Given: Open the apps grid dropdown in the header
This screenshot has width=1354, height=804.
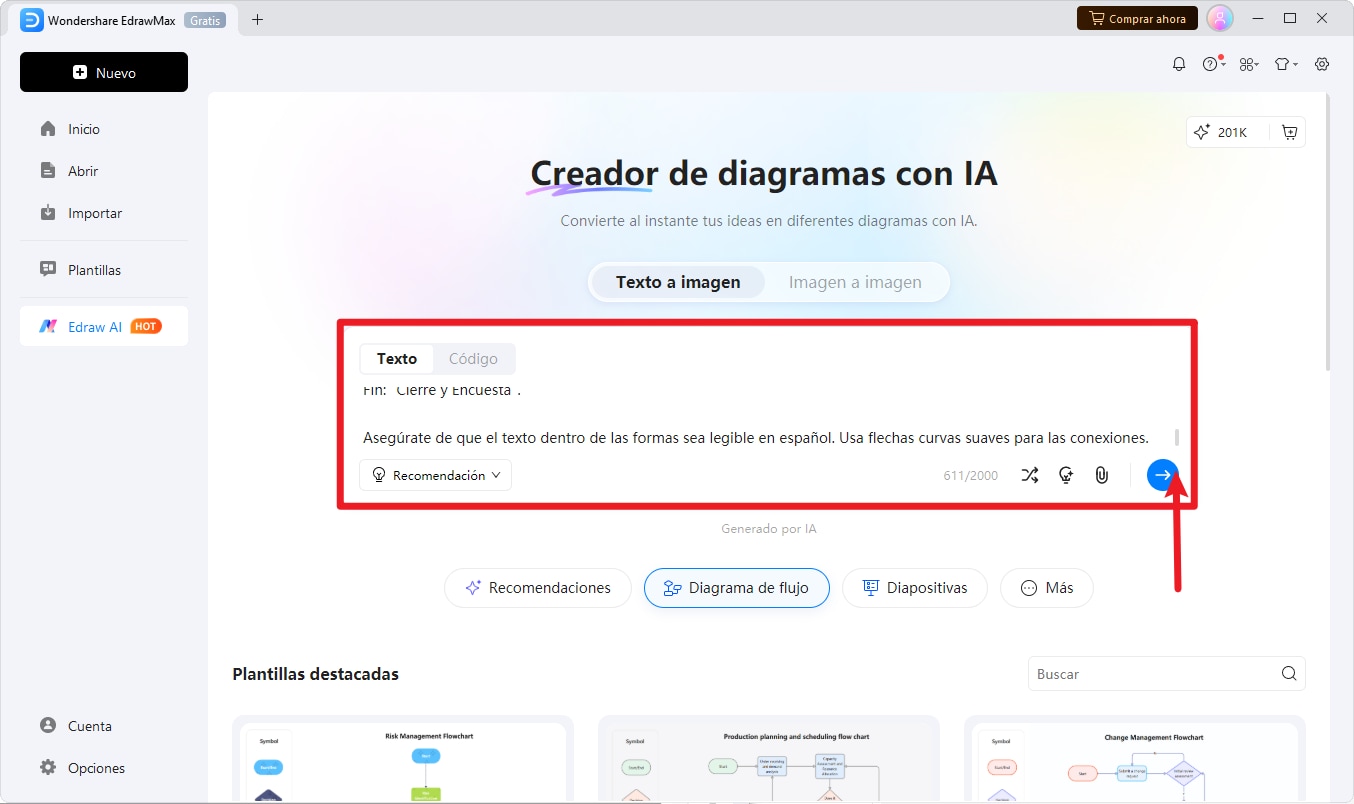Looking at the screenshot, I should click(x=1249, y=63).
